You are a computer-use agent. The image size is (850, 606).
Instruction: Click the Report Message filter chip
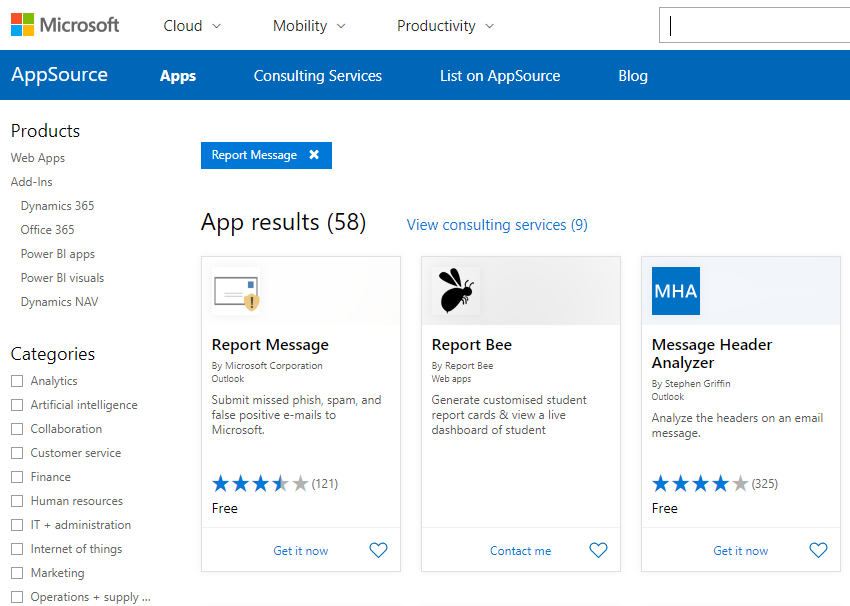pos(266,155)
